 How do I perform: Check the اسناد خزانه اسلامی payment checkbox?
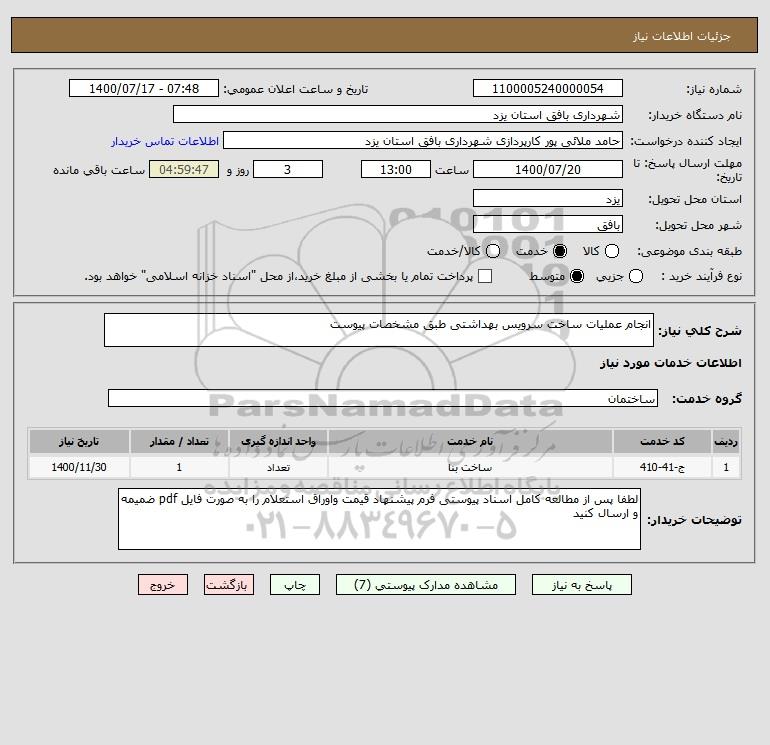click(x=485, y=276)
